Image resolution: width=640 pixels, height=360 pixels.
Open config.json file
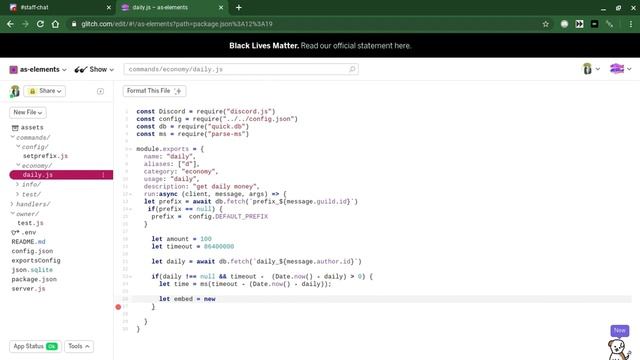tap(32, 251)
